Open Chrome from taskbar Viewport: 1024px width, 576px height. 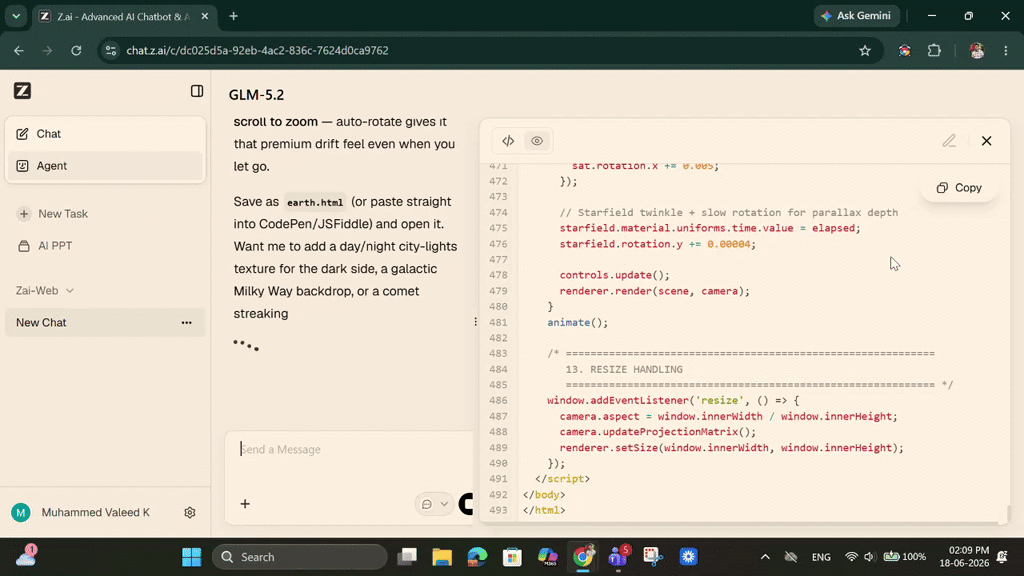(x=583, y=557)
